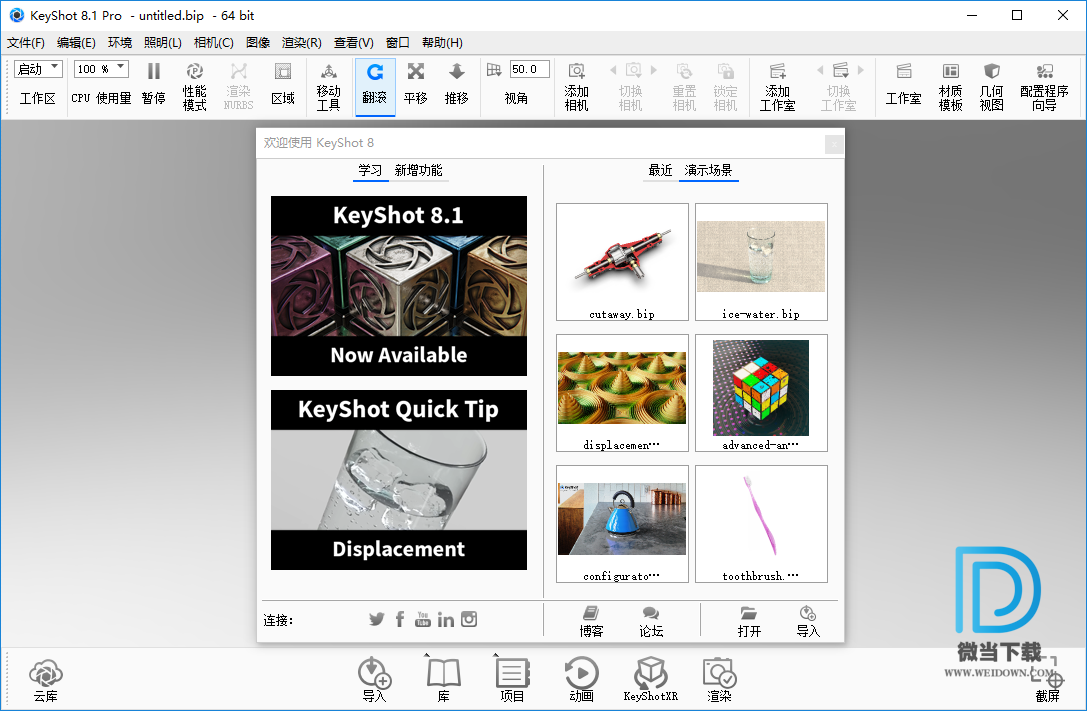Pause rendering with the 暂停 button
Viewport: 1087px width, 711px height.
pyautogui.click(x=154, y=84)
